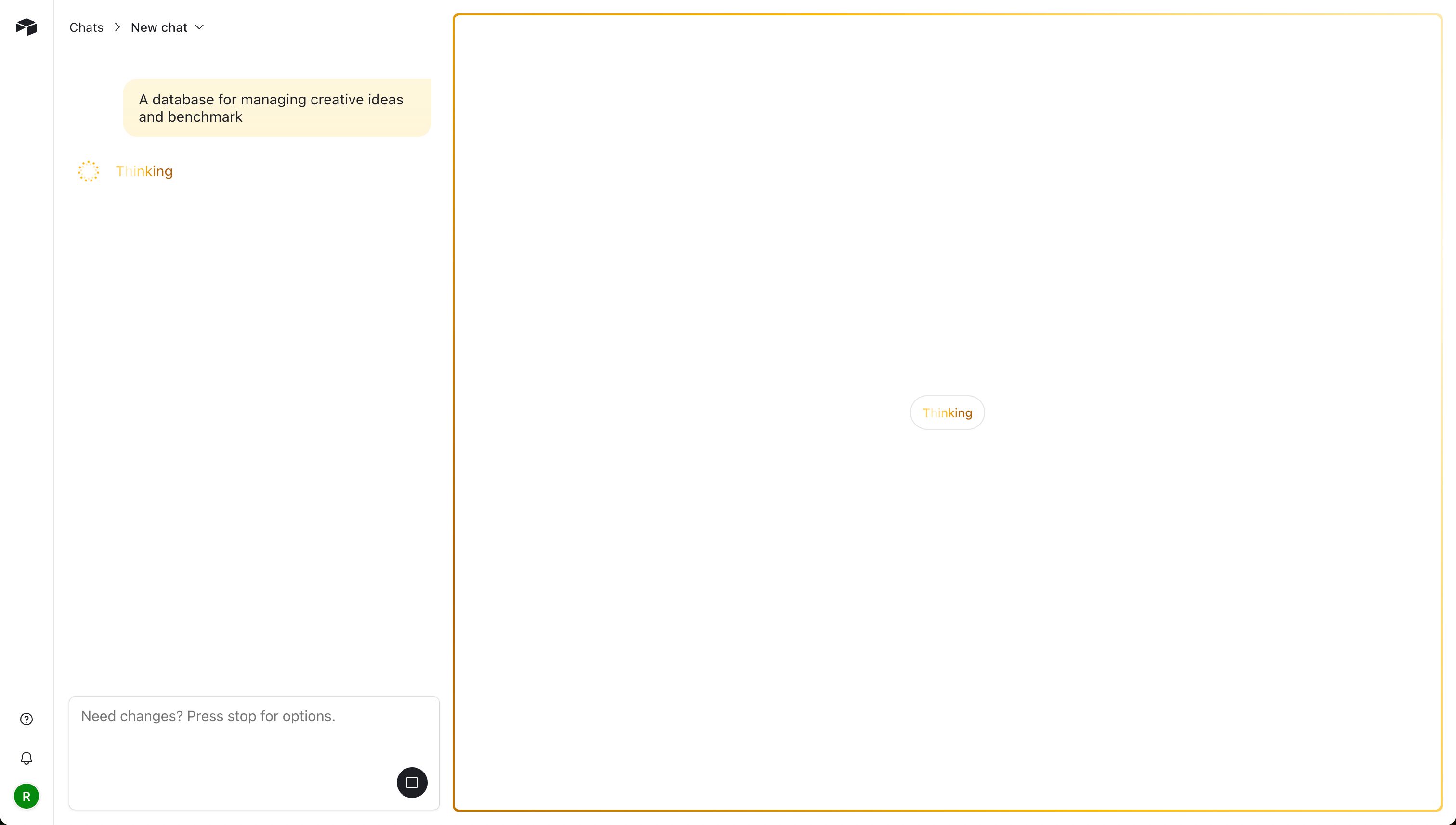Screen dimensions: 1456x825
Task: Click the breadcrumb separator arrow after Chats
Action: 117,27
